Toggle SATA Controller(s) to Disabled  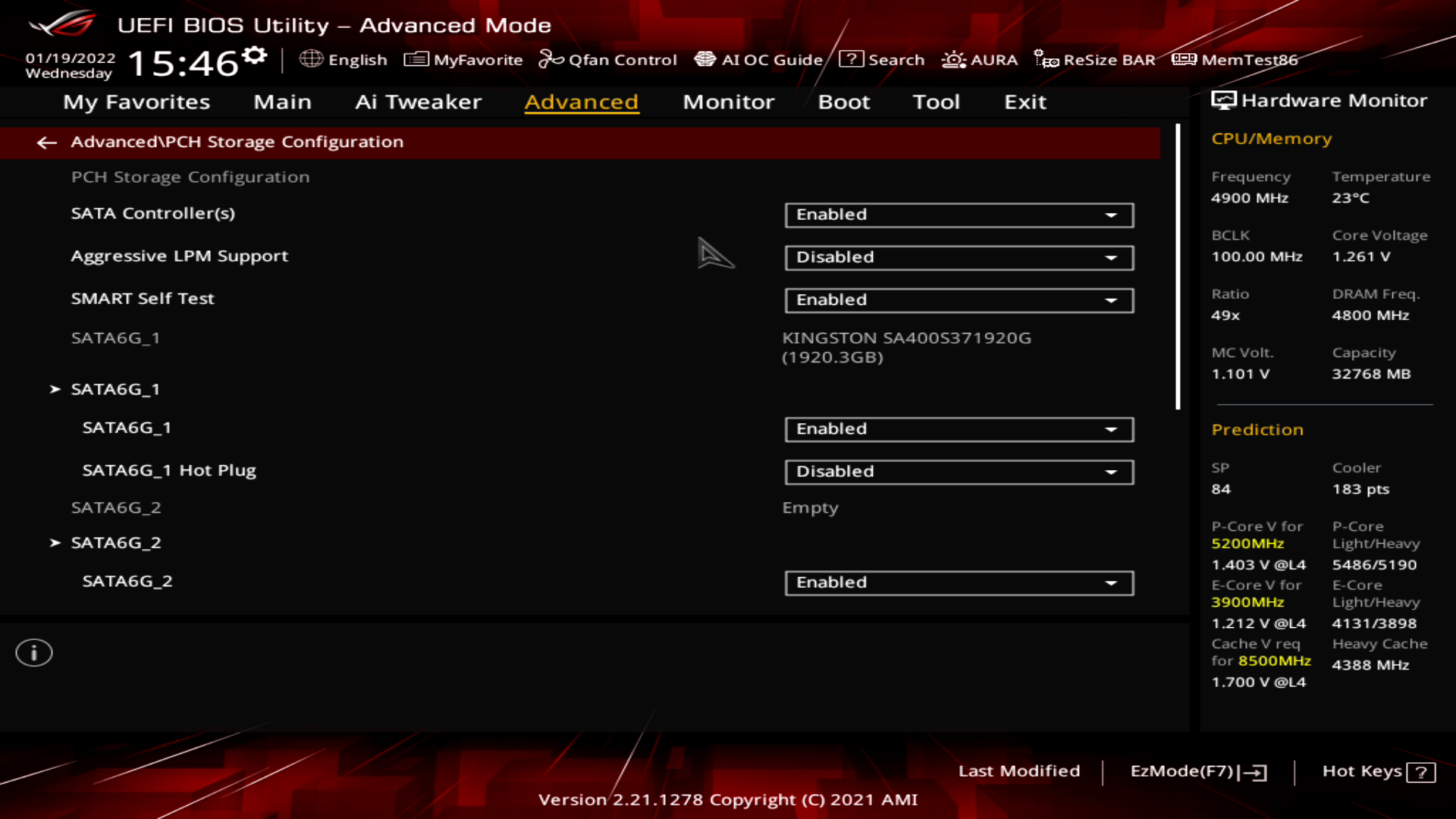point(958,214)
